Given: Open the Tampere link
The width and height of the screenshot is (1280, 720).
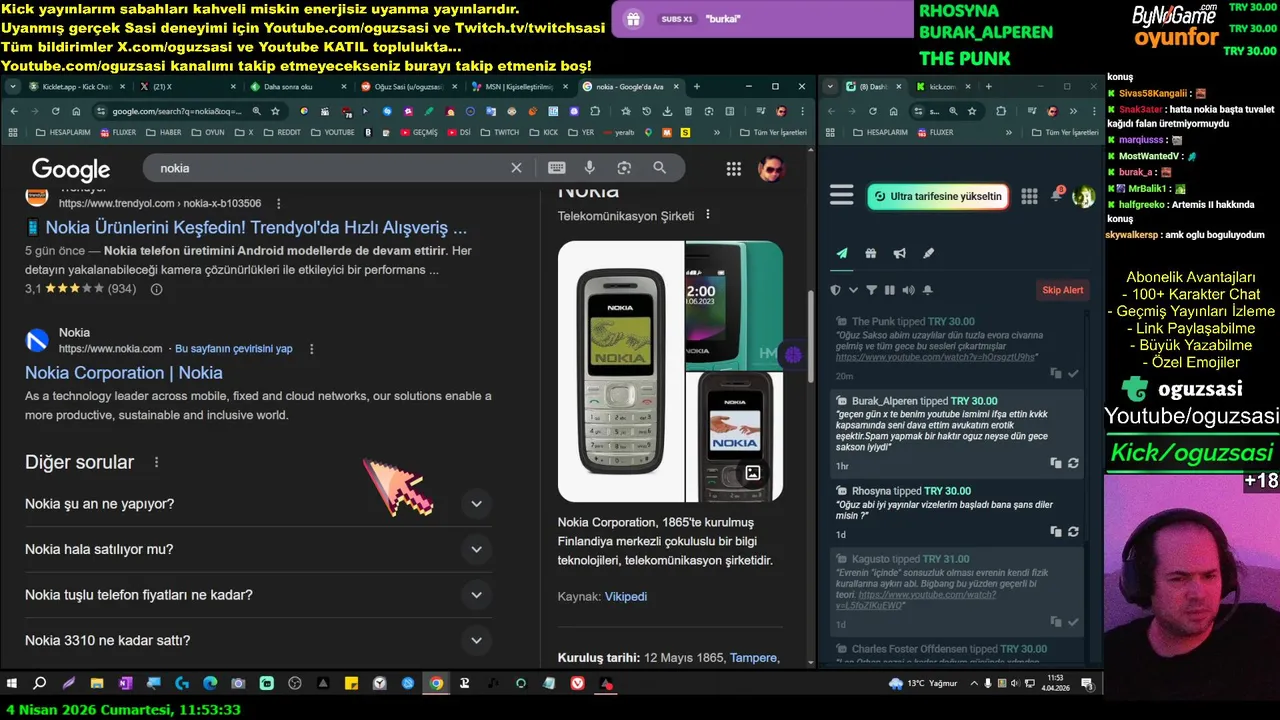Looking at the screenshot, I should [753, 658].
